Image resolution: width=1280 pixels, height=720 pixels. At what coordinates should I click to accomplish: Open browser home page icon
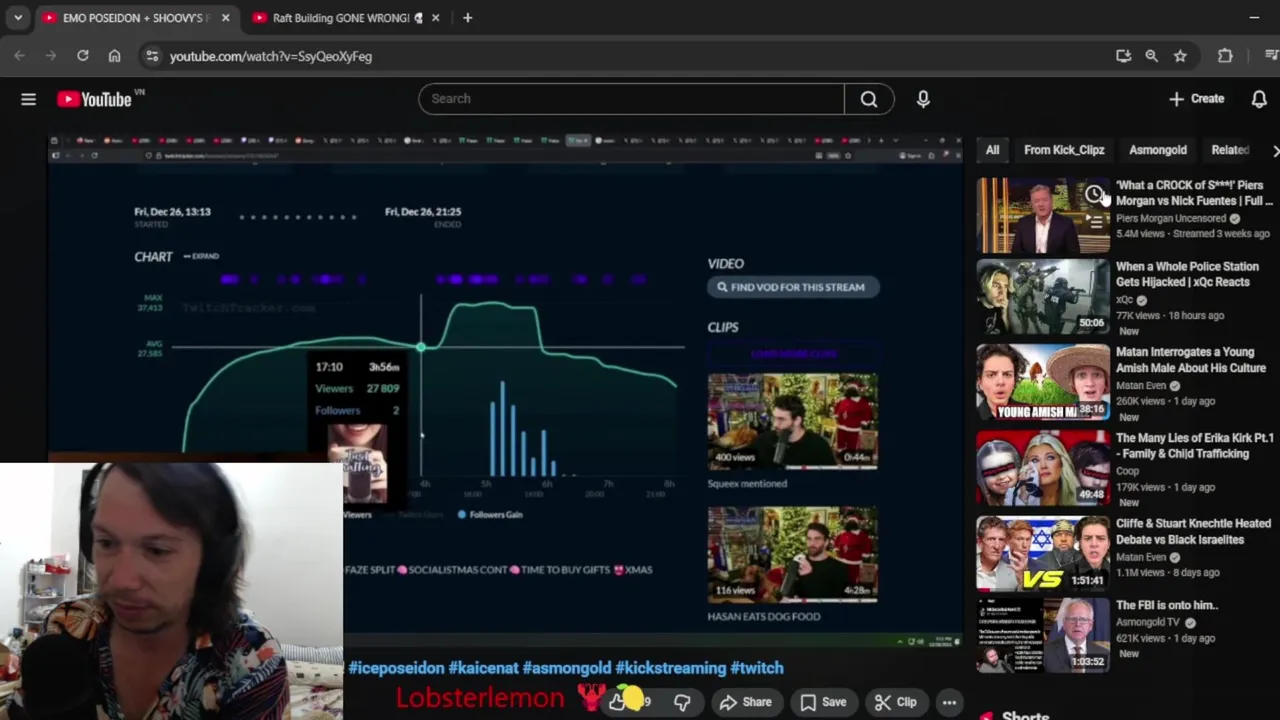(114, 56)
